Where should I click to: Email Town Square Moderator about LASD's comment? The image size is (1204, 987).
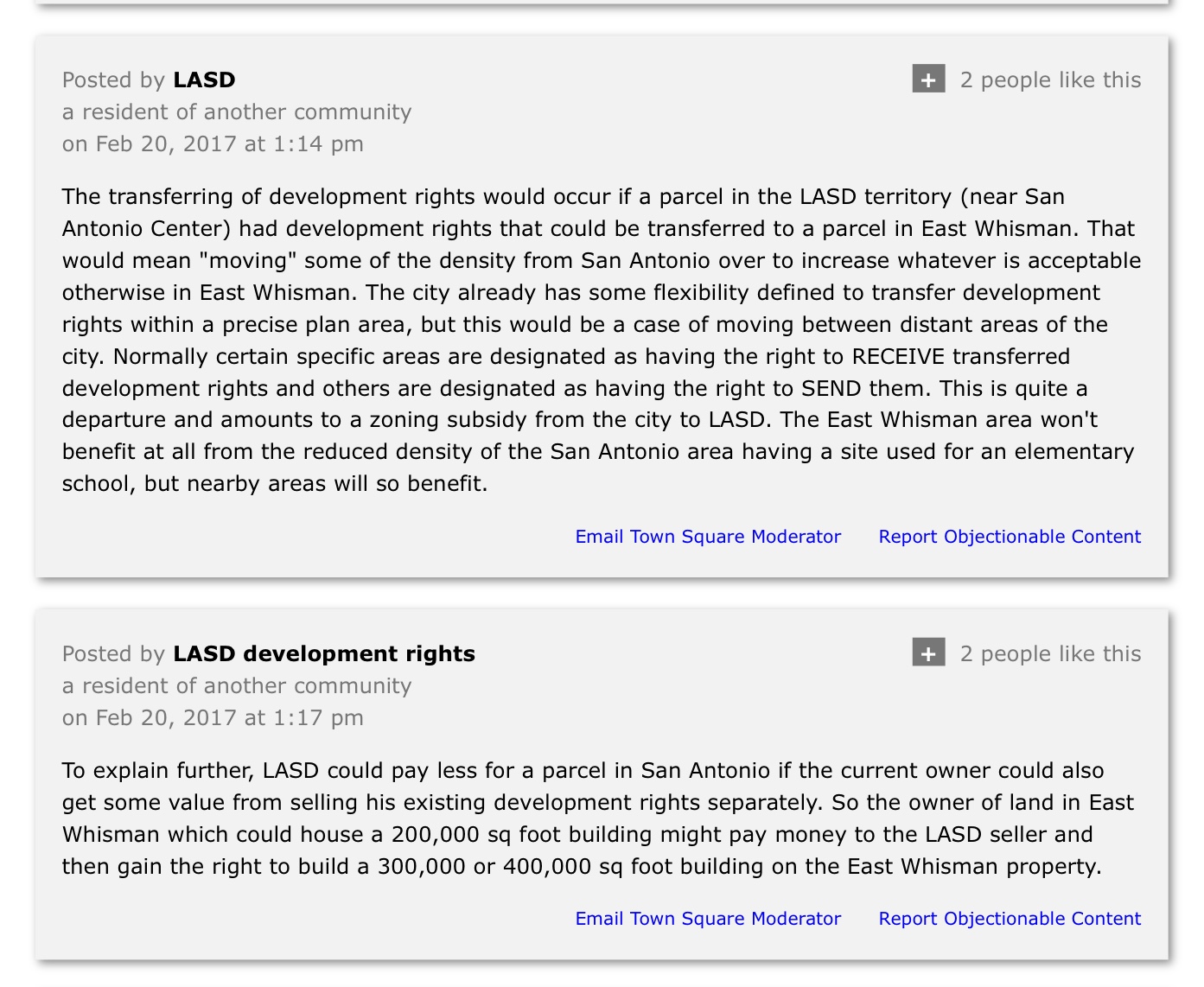(708, 537)
